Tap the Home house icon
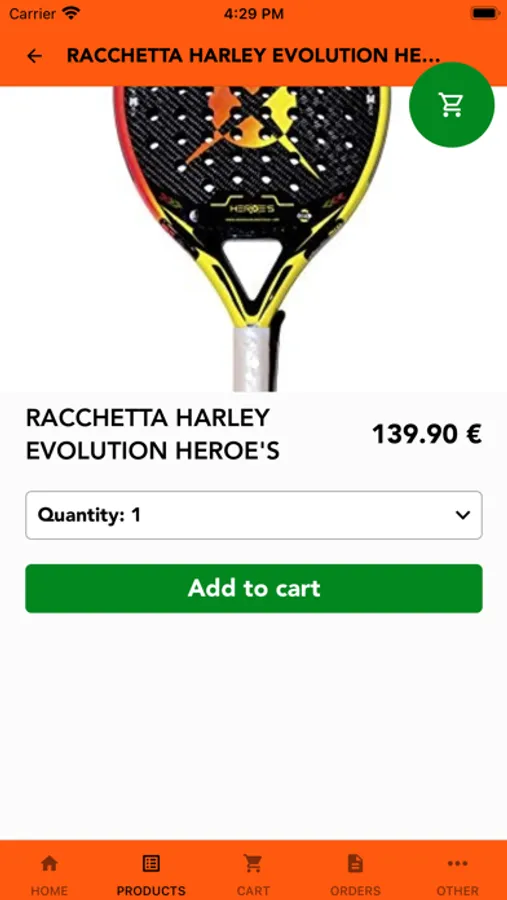 (x=49, y=863)
